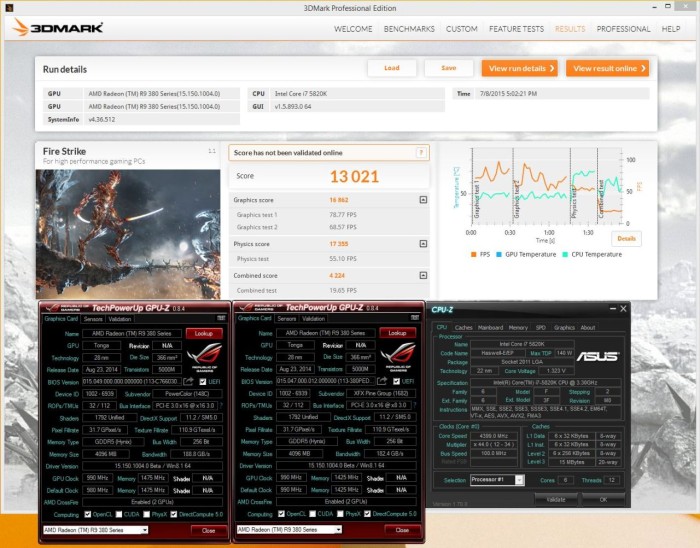Click the 3DMark logo in the header
The height and width of the screenshot is (548, 700).
[x=58, y=28]
